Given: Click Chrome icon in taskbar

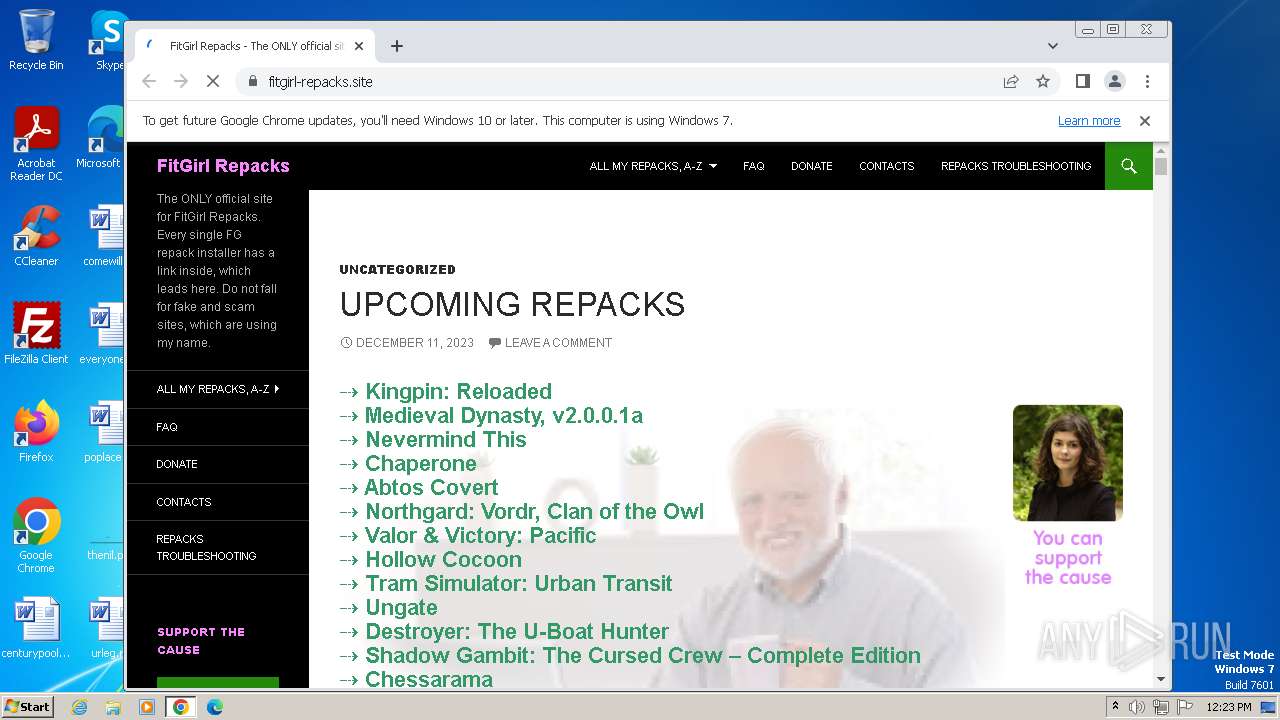Looking at the screenshot, I should 181,707.
